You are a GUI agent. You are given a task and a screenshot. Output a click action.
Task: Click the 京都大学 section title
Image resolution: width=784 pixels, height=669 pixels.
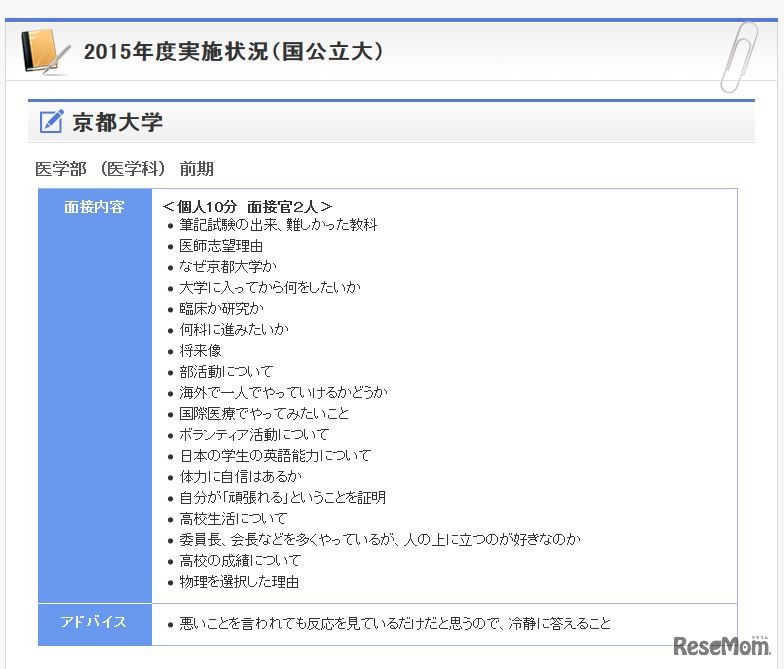[x=118, y=122]
